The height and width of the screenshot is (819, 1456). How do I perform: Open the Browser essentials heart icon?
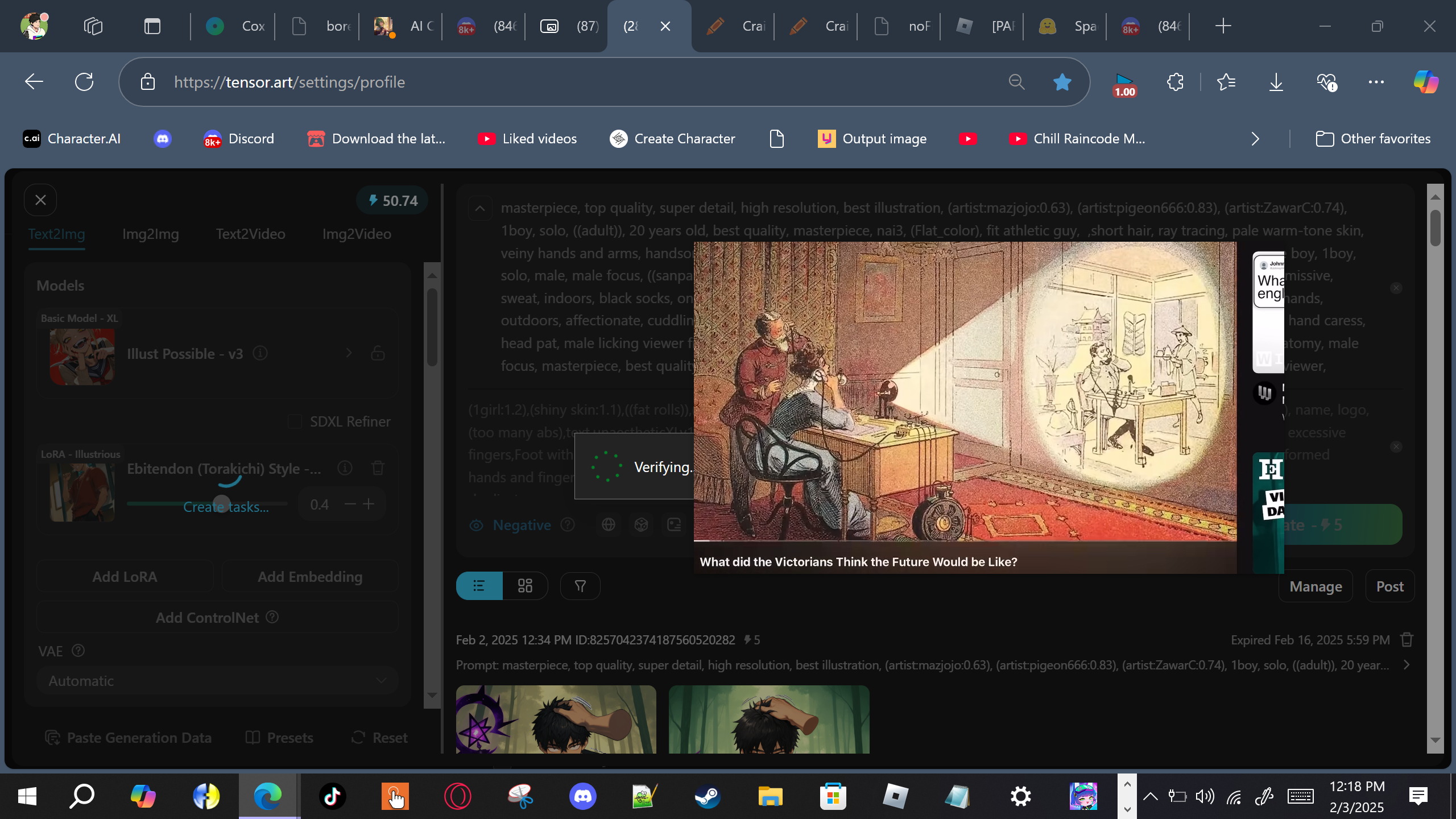click(x=1326, y=82)
